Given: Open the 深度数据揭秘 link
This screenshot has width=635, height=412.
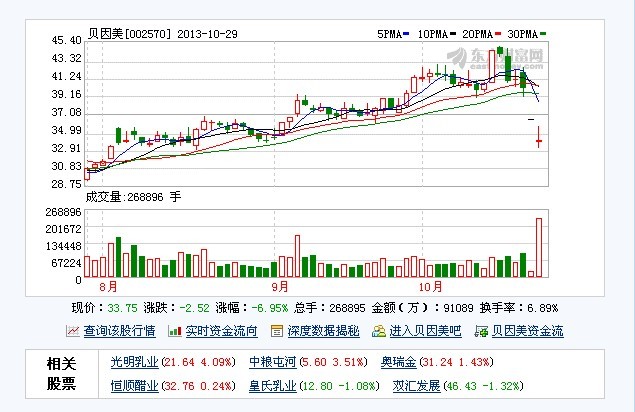Looking at the screenshot, I should tap(324, 331).
